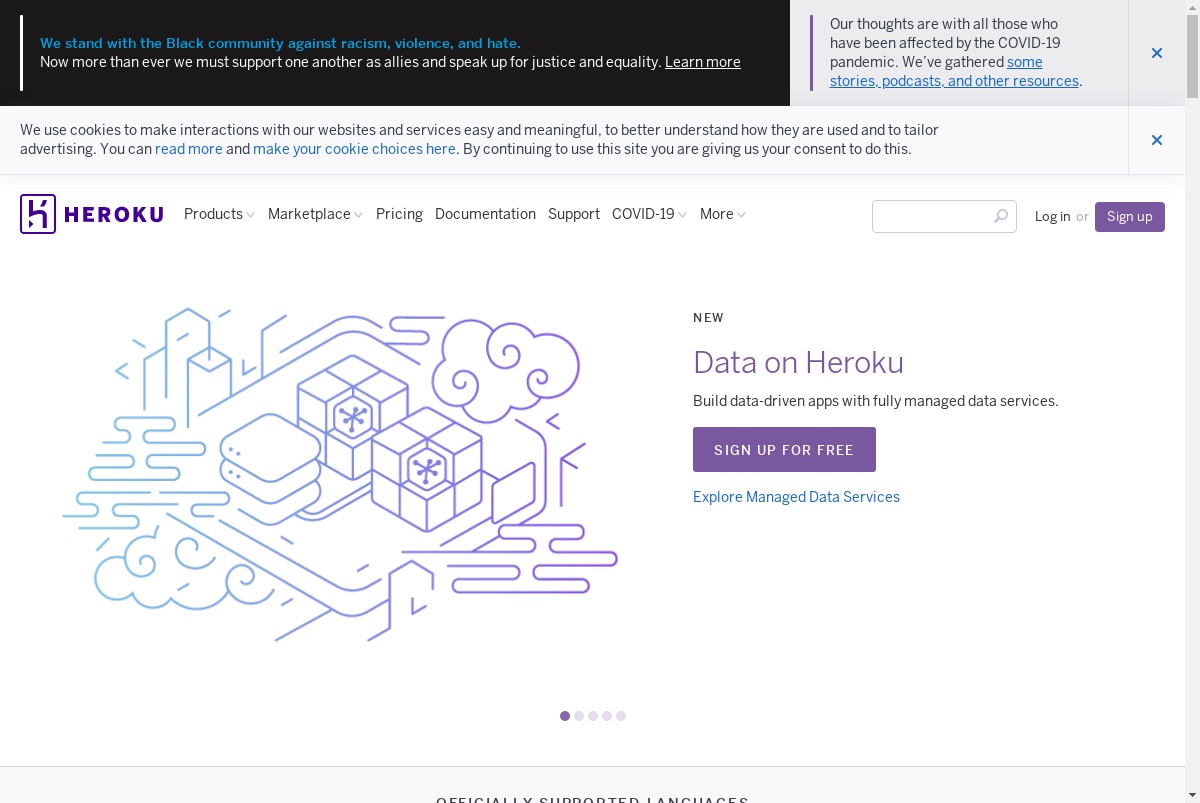The height and width of the screenshot is (803, 1200).
Task: Open the COVID-19 dropdown menu
Action: click(x=649, y=214)
